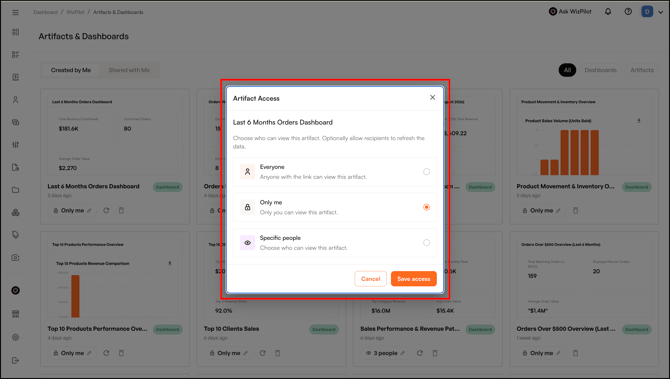Viewport: 670px width, 379px height.
Task: Click the user avatar D
Action: click(x=647, y=12)
